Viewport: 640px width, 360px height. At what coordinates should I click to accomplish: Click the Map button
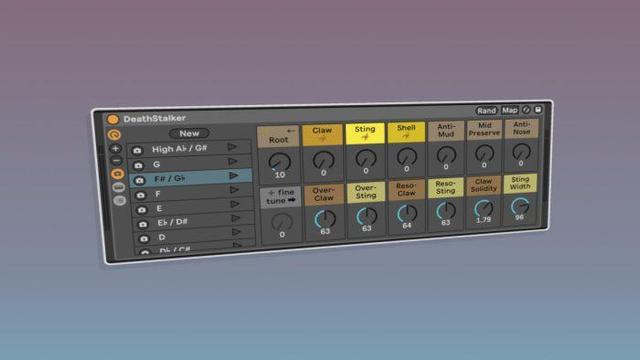click(x=510, y=110)
